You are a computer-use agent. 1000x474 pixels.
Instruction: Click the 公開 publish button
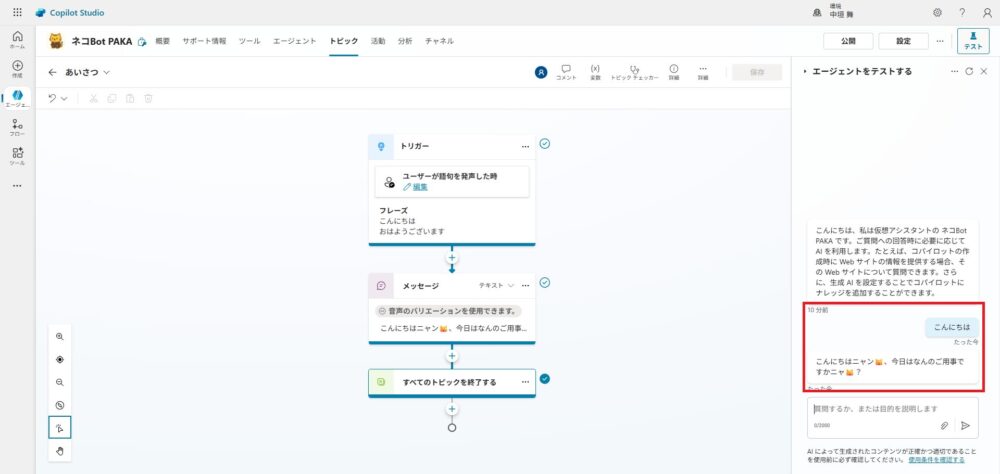pos(848,41)
